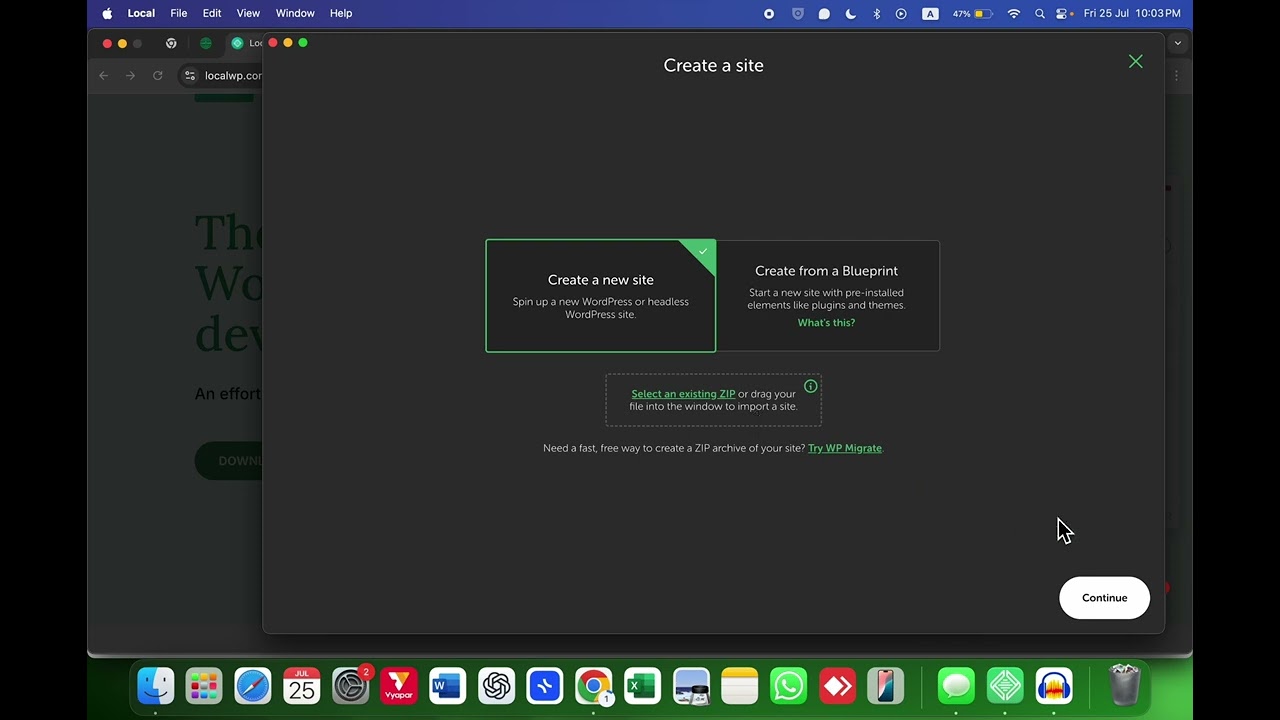Click the screen recording stop icon in menu bar
This screenshot has height=720, width=1280.
pos(769,14)
